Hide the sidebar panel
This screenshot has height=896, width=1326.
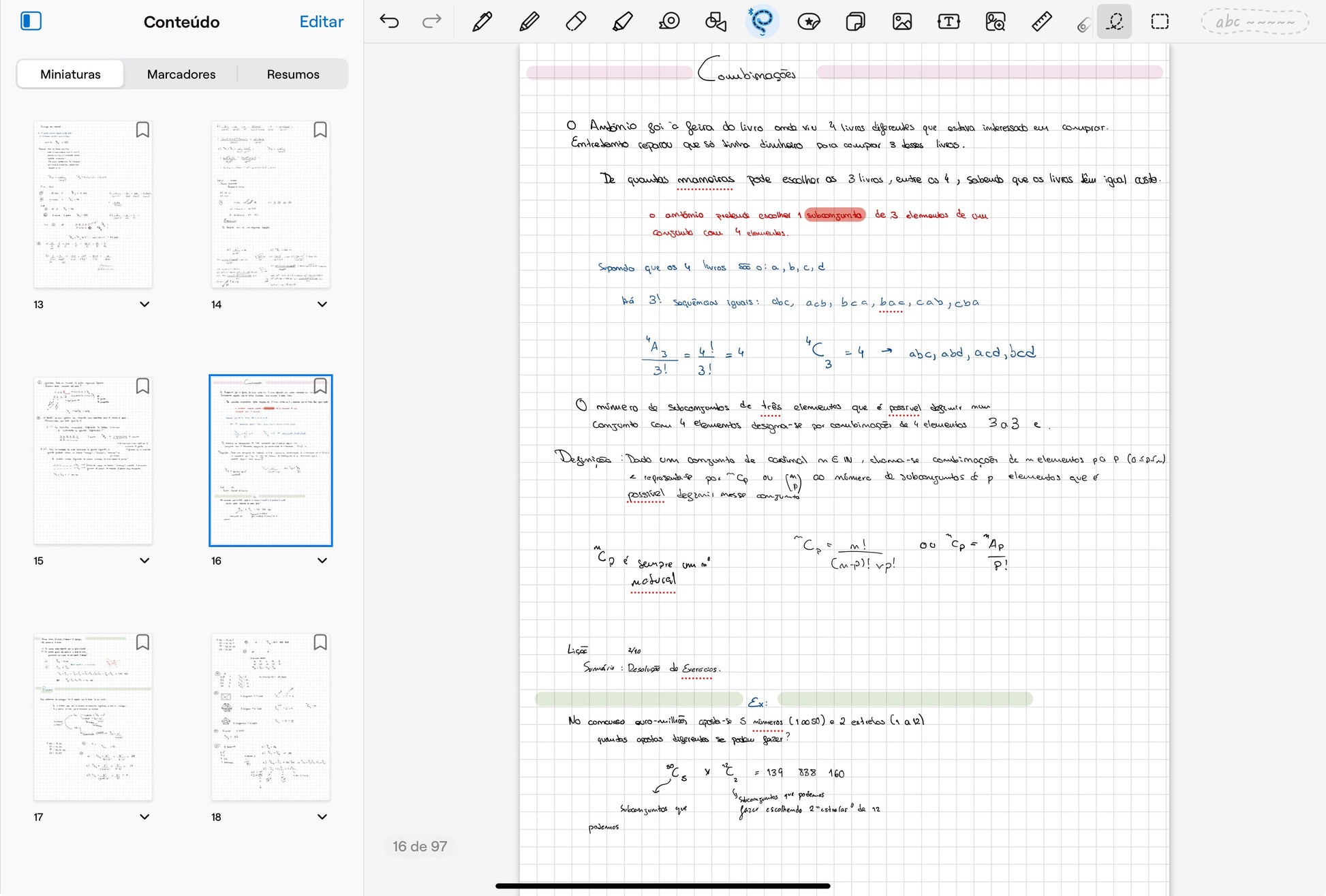(31, 22)
